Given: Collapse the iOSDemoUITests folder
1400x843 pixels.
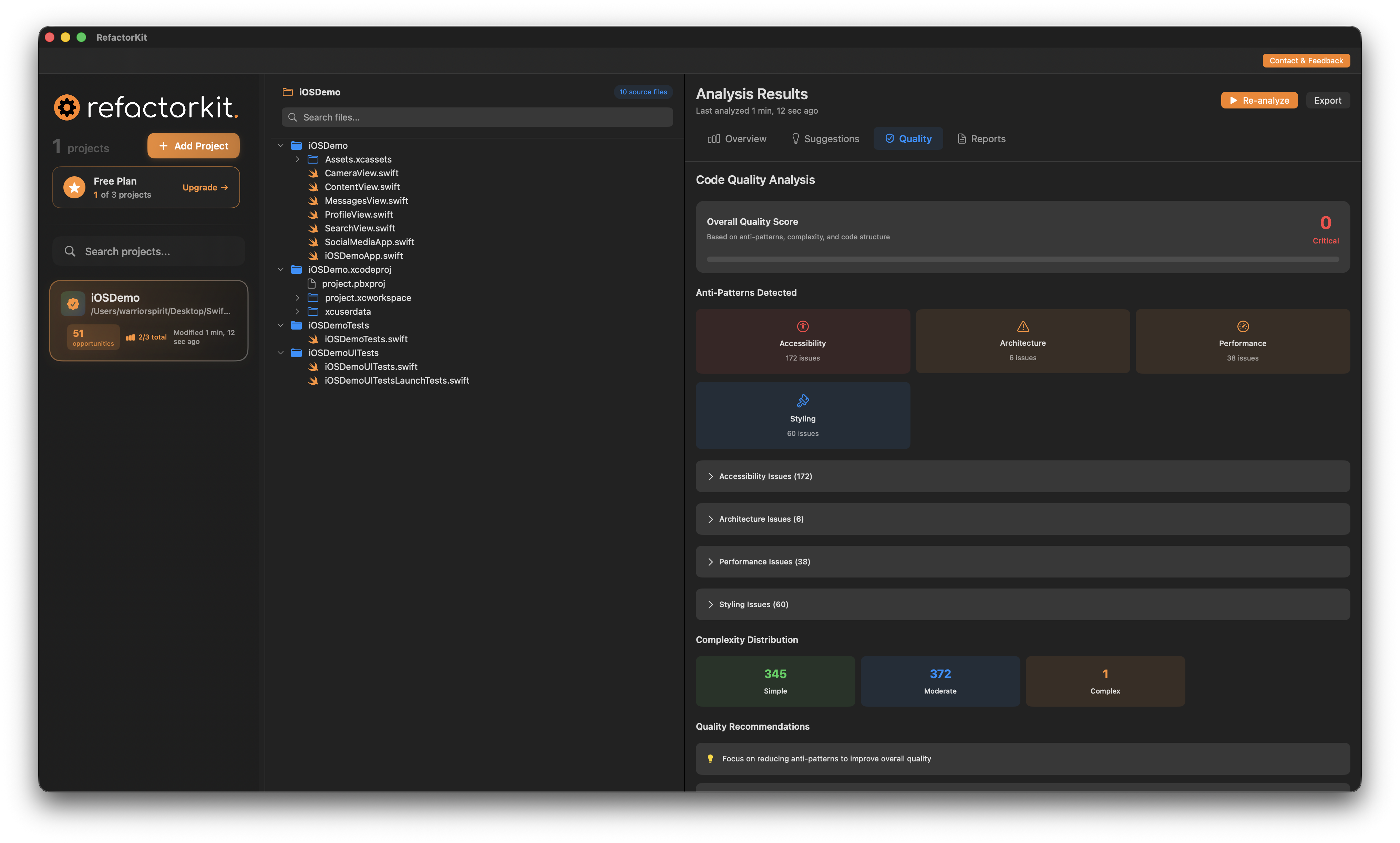Looking at the screenshot, I should [x=281, y=353].
